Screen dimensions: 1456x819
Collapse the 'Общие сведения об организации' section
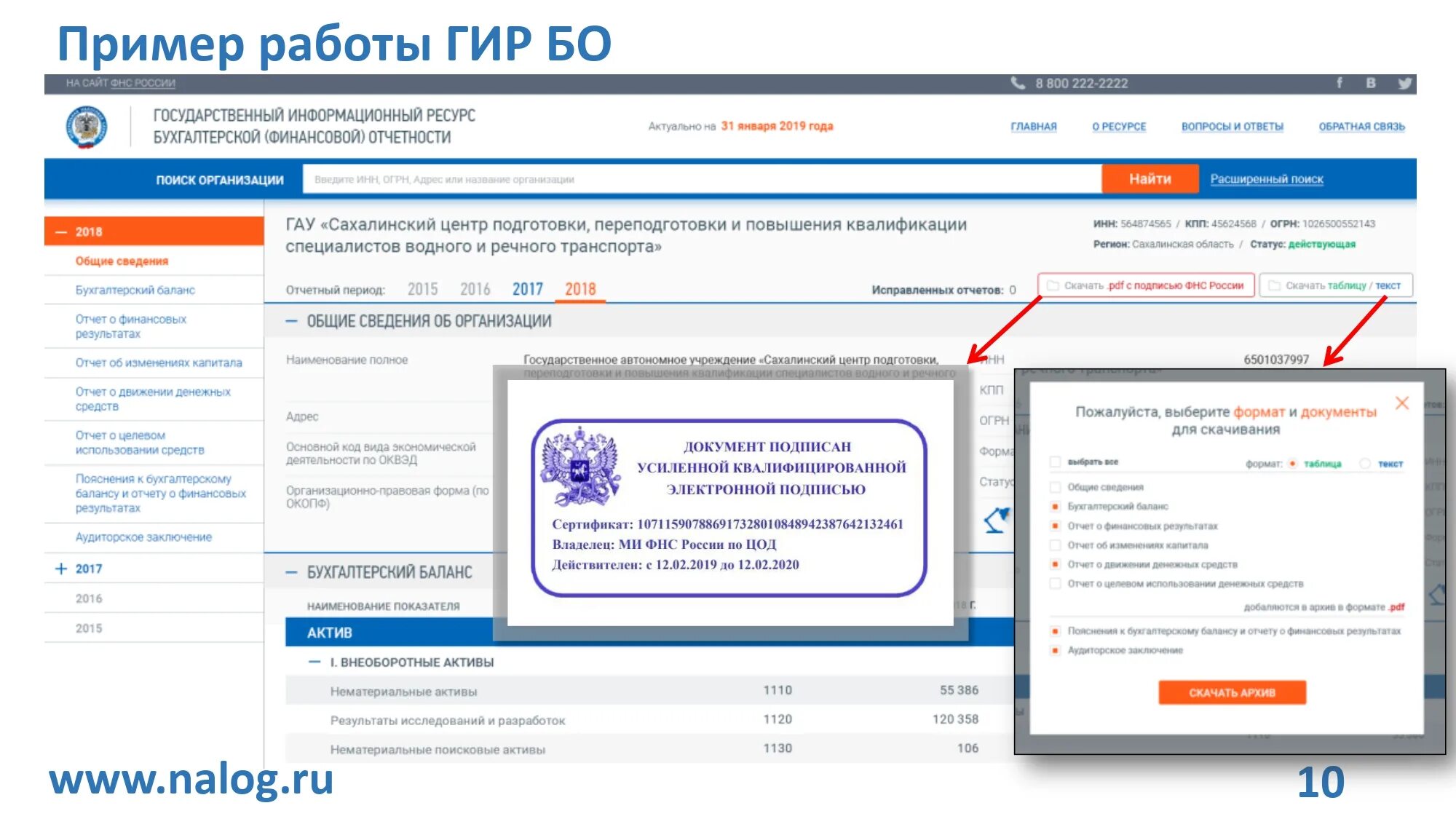pyautogui.click(x=291, y=321)
